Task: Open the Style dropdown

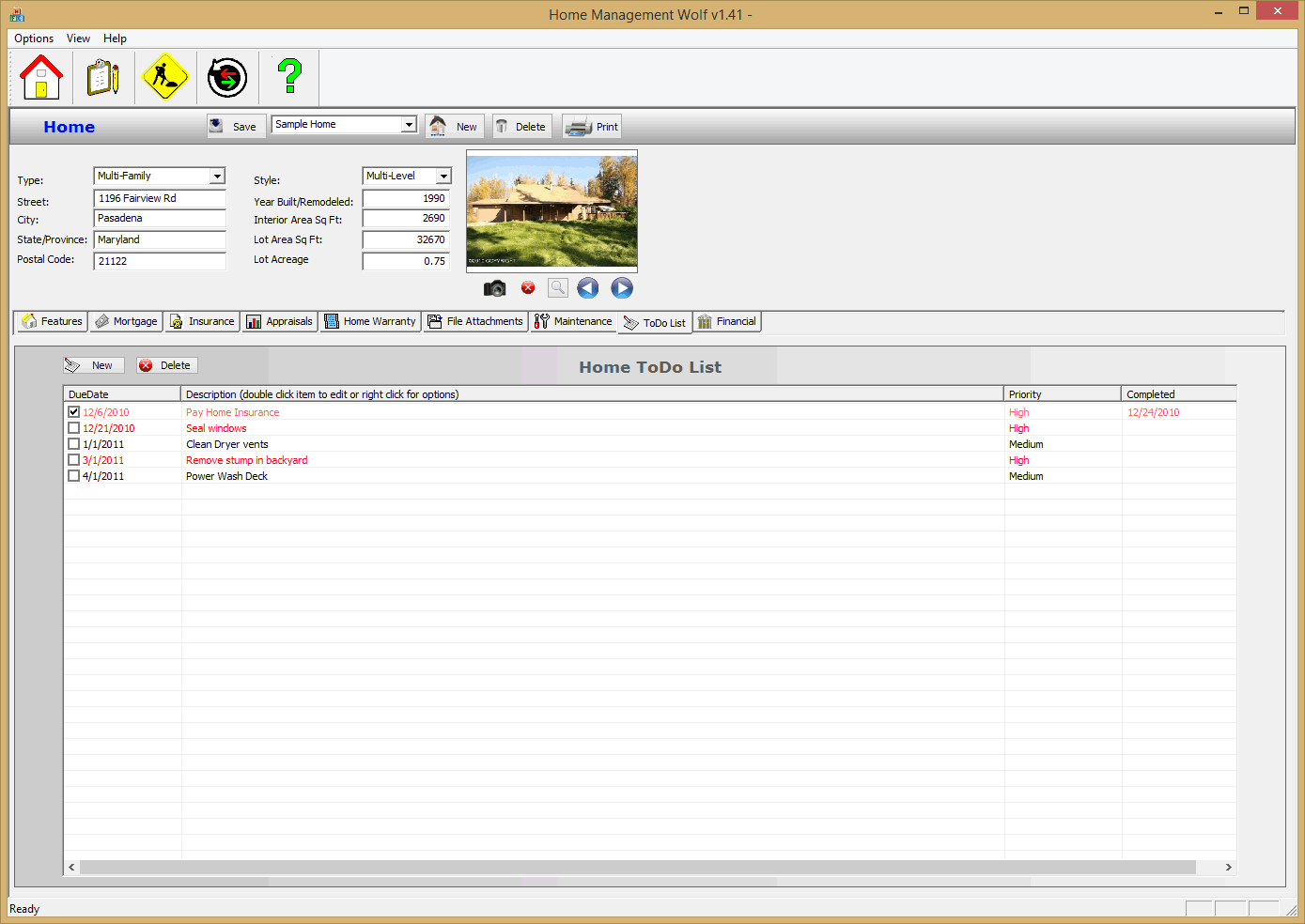Action: tap(443, 176)
